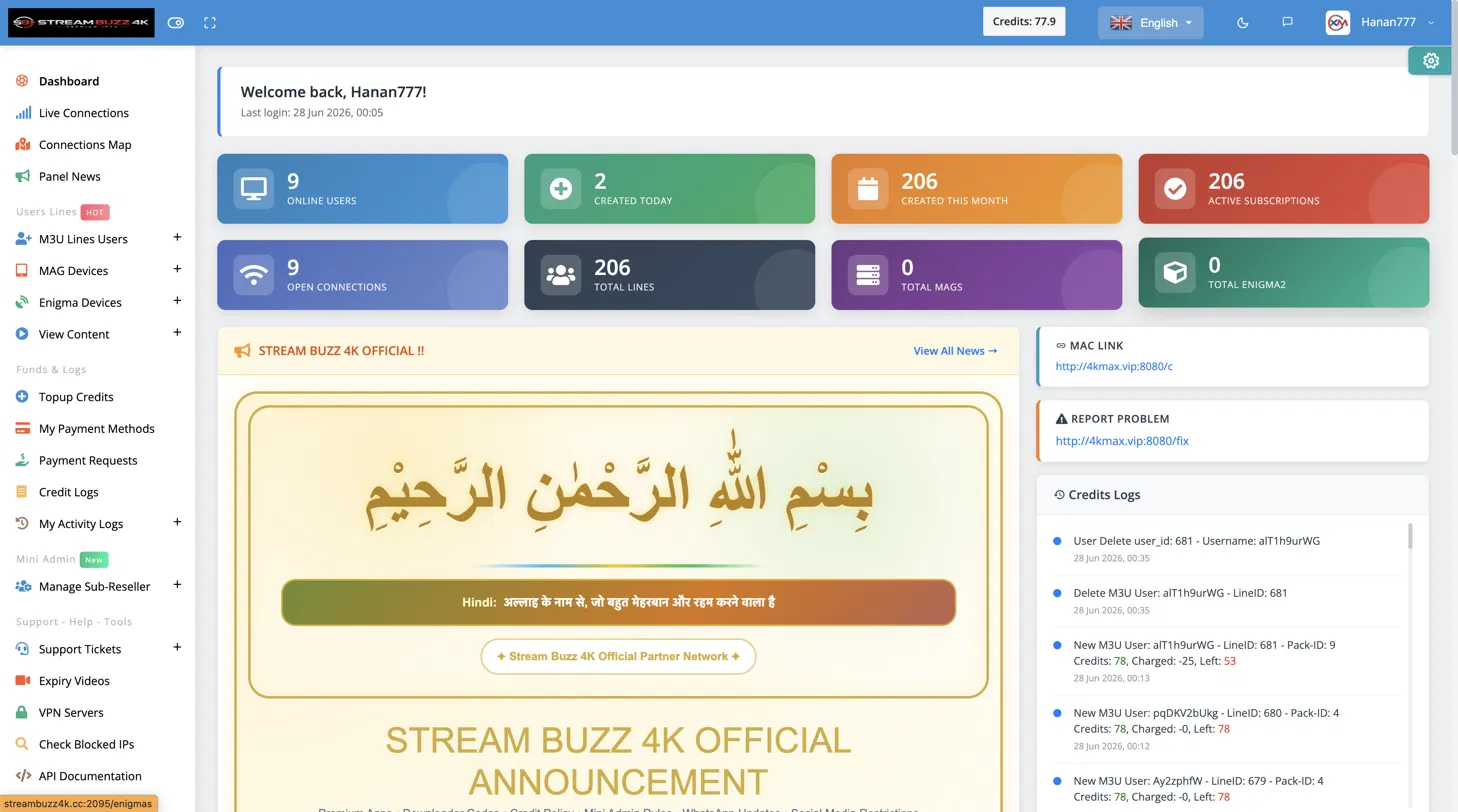Click the Enigma Devices satellite icon
The image size is (1458, 812).
click(x=22, y=302)
